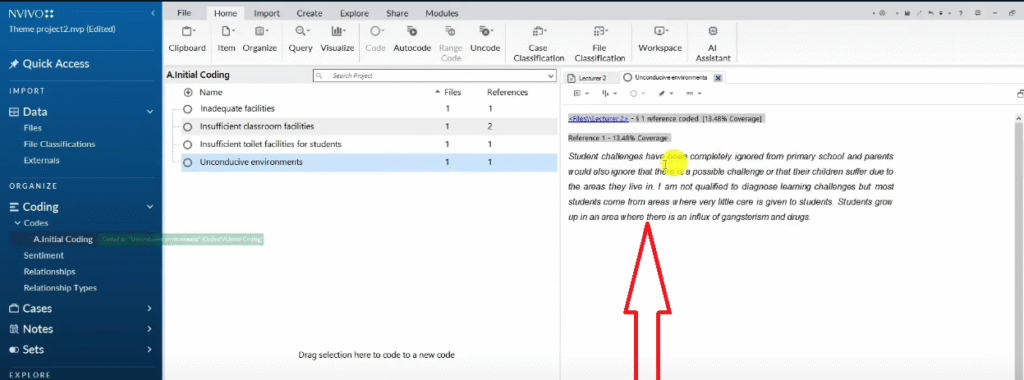Open Sentiment under Coding
1024x380 pixels.
click(x=44, y=255)
